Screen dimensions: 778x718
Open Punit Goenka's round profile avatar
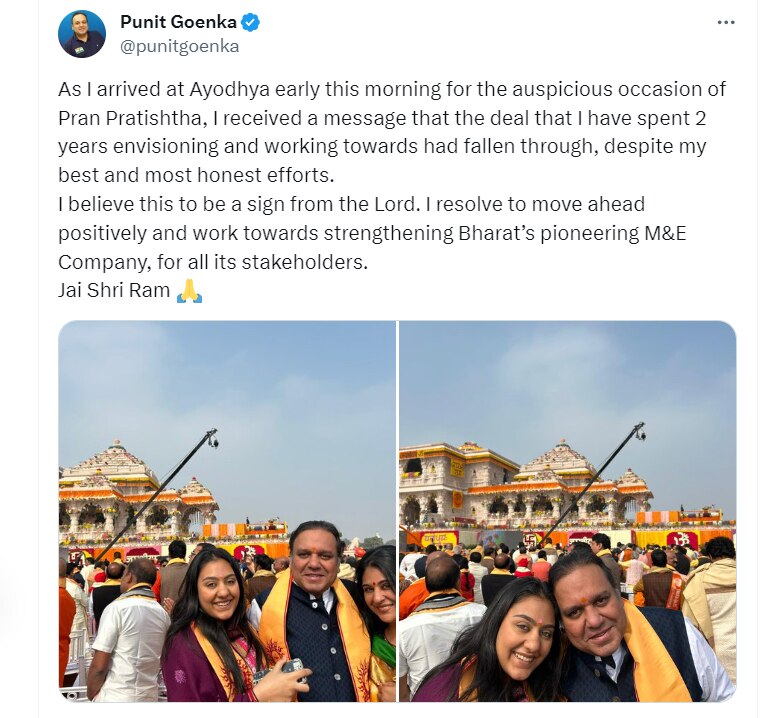point(82,34)
